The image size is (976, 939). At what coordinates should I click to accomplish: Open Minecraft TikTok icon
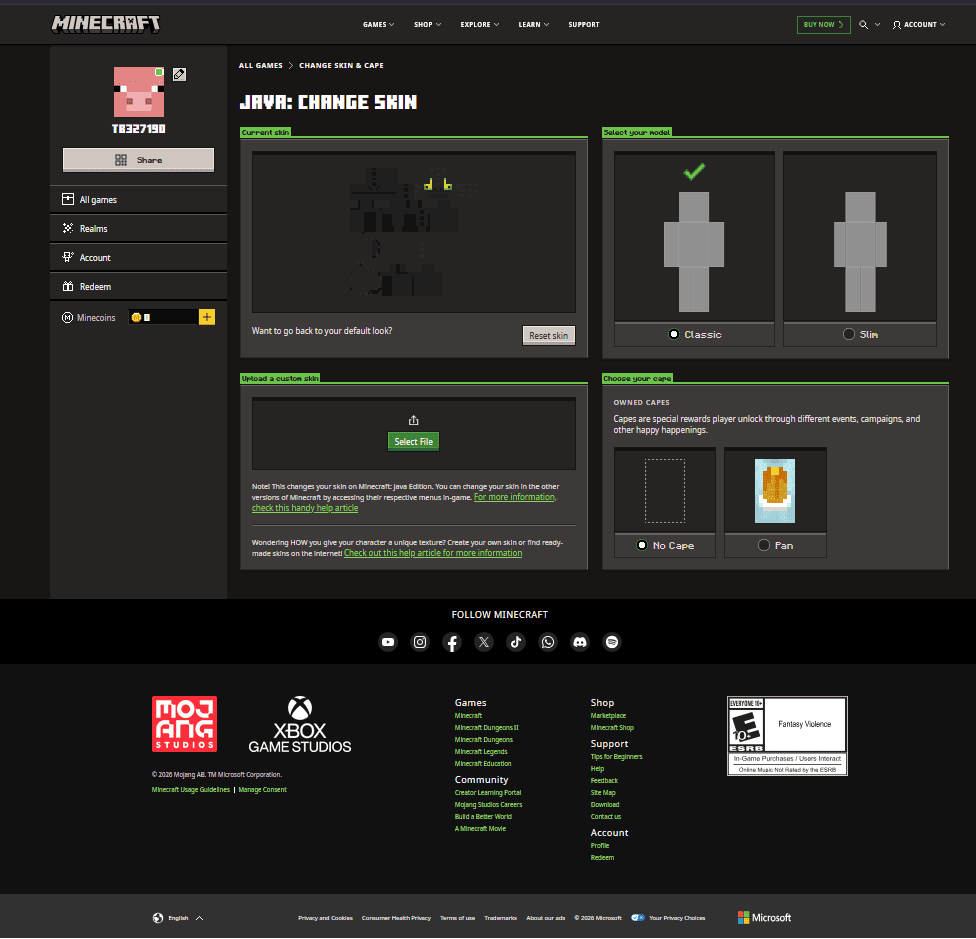coord(516,642)
